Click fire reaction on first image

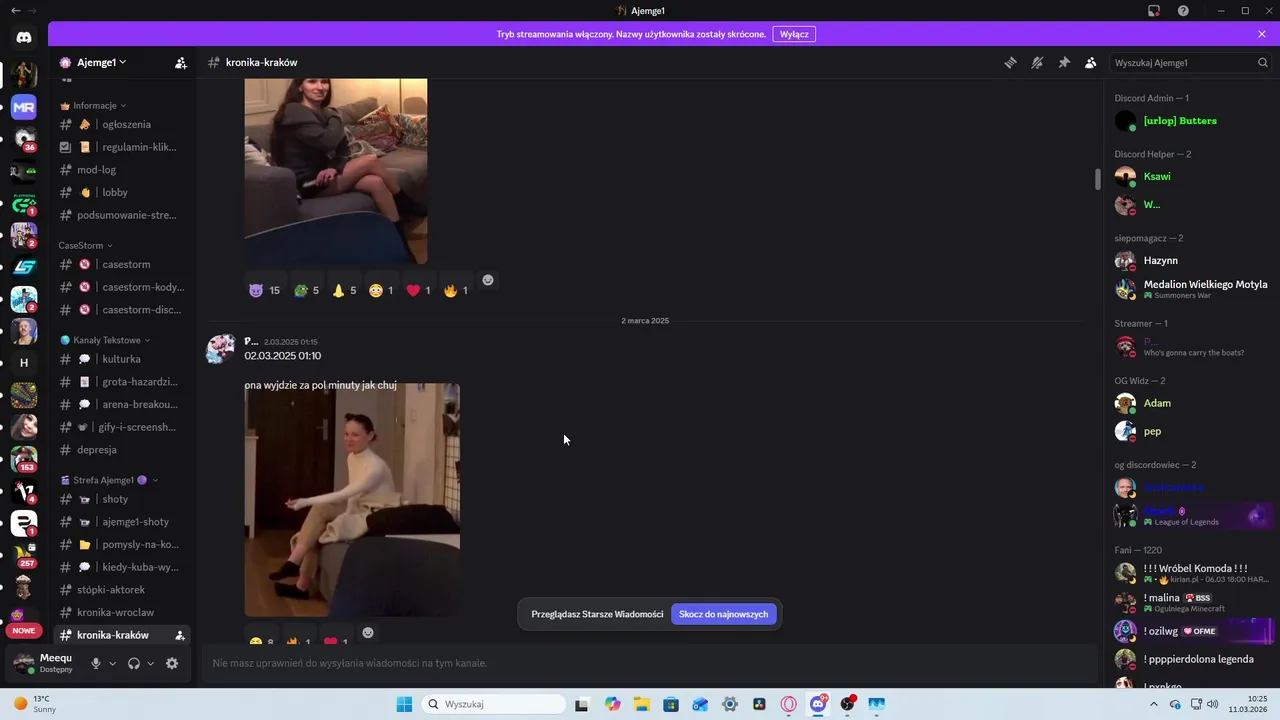pyautogui.click(x=456, y=290)
